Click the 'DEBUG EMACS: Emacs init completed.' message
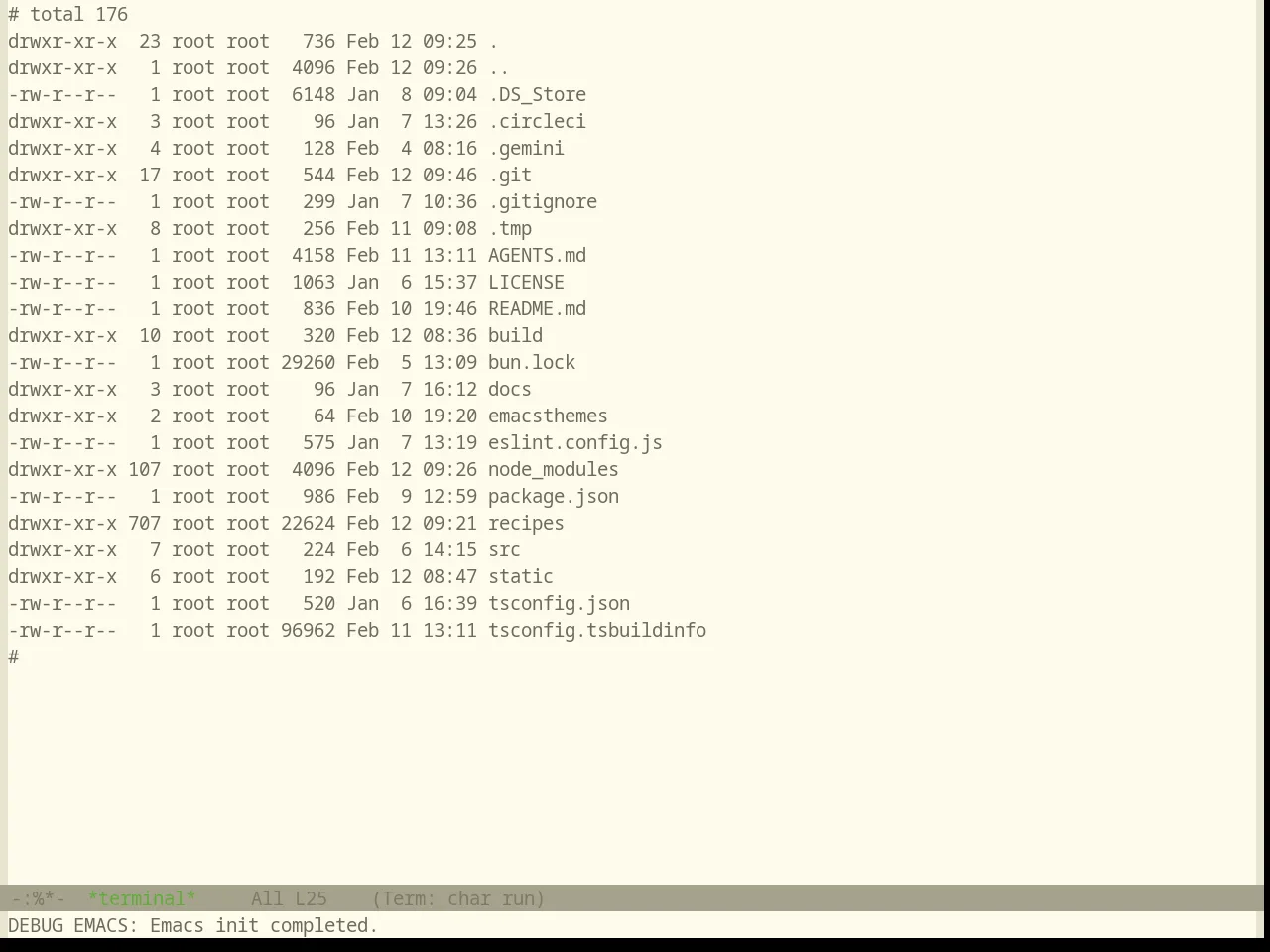1270x952 pixels. [x=193, y=925]
